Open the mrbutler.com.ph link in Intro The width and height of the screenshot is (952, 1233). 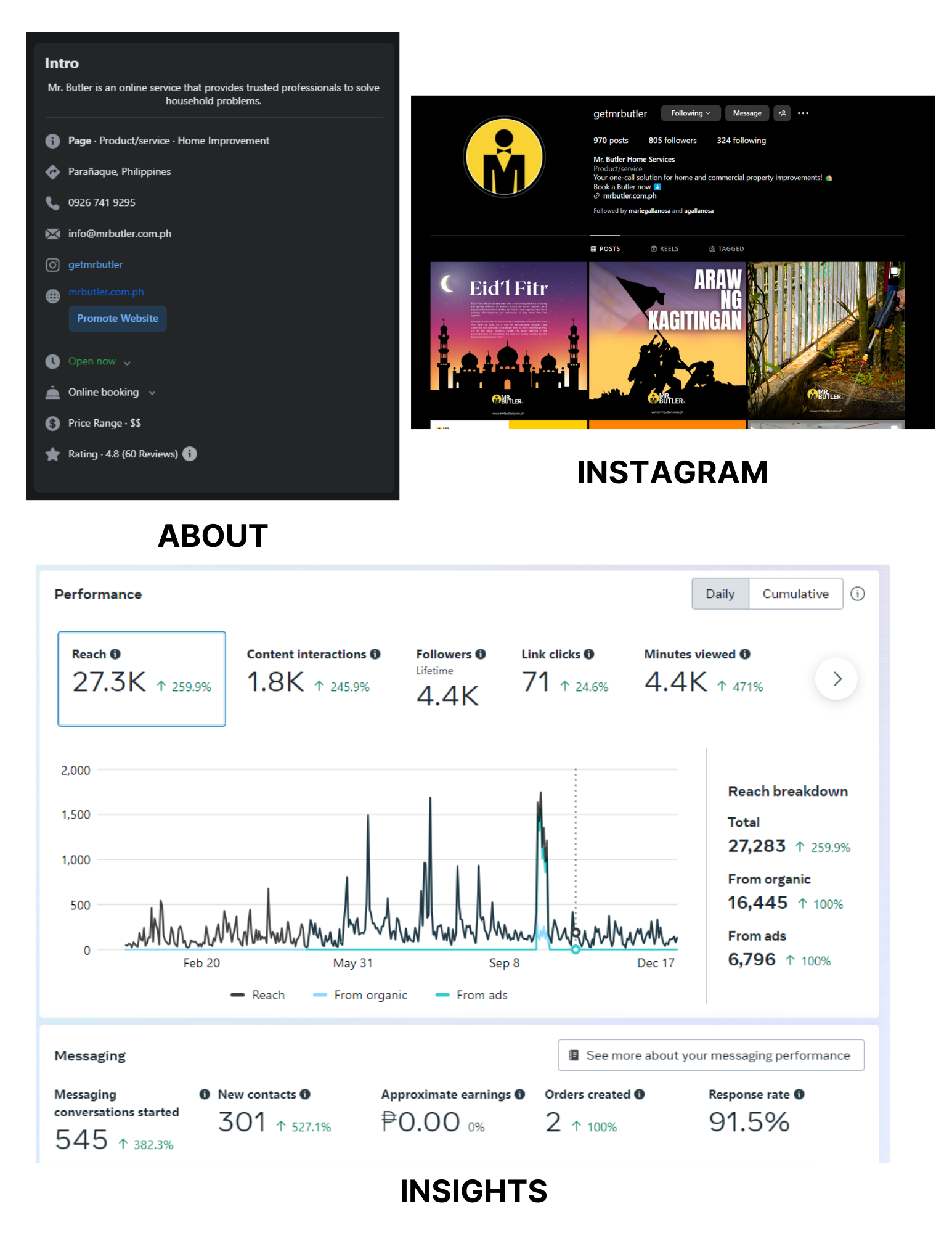pos(106,292)
